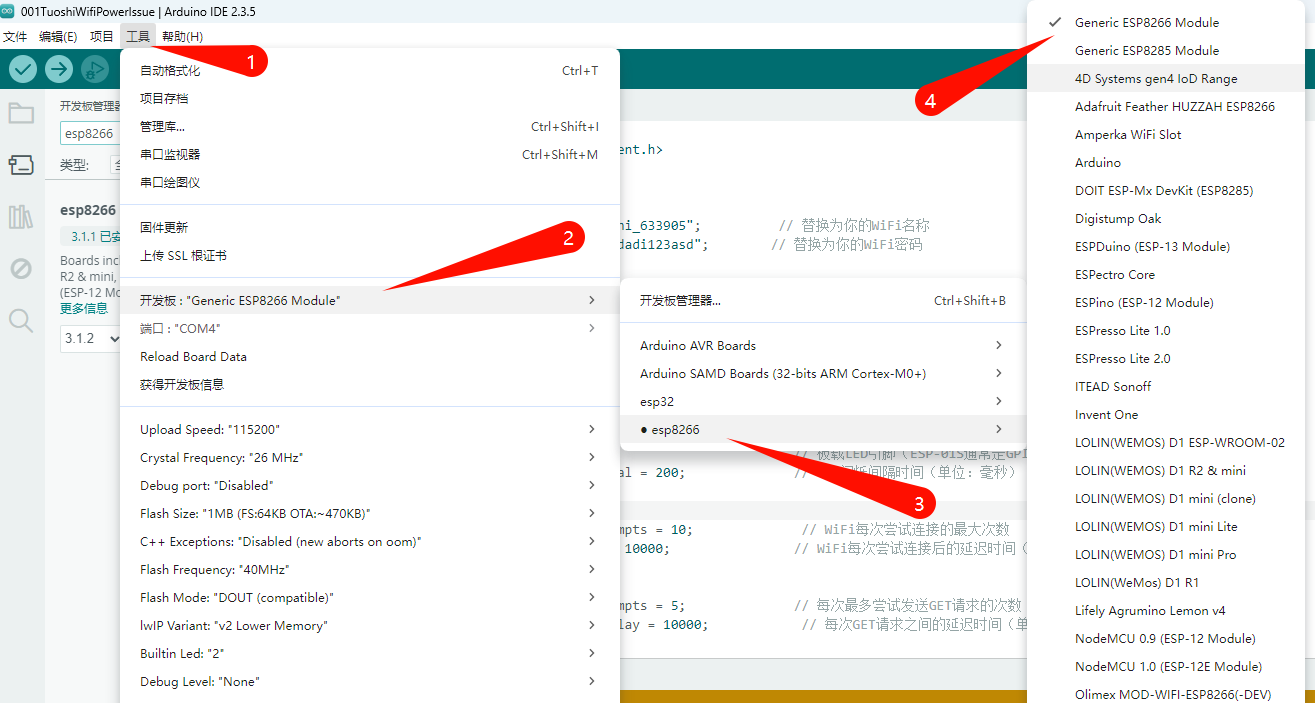Expand Arduino SAMD Boards submenu

click(823, 374)
